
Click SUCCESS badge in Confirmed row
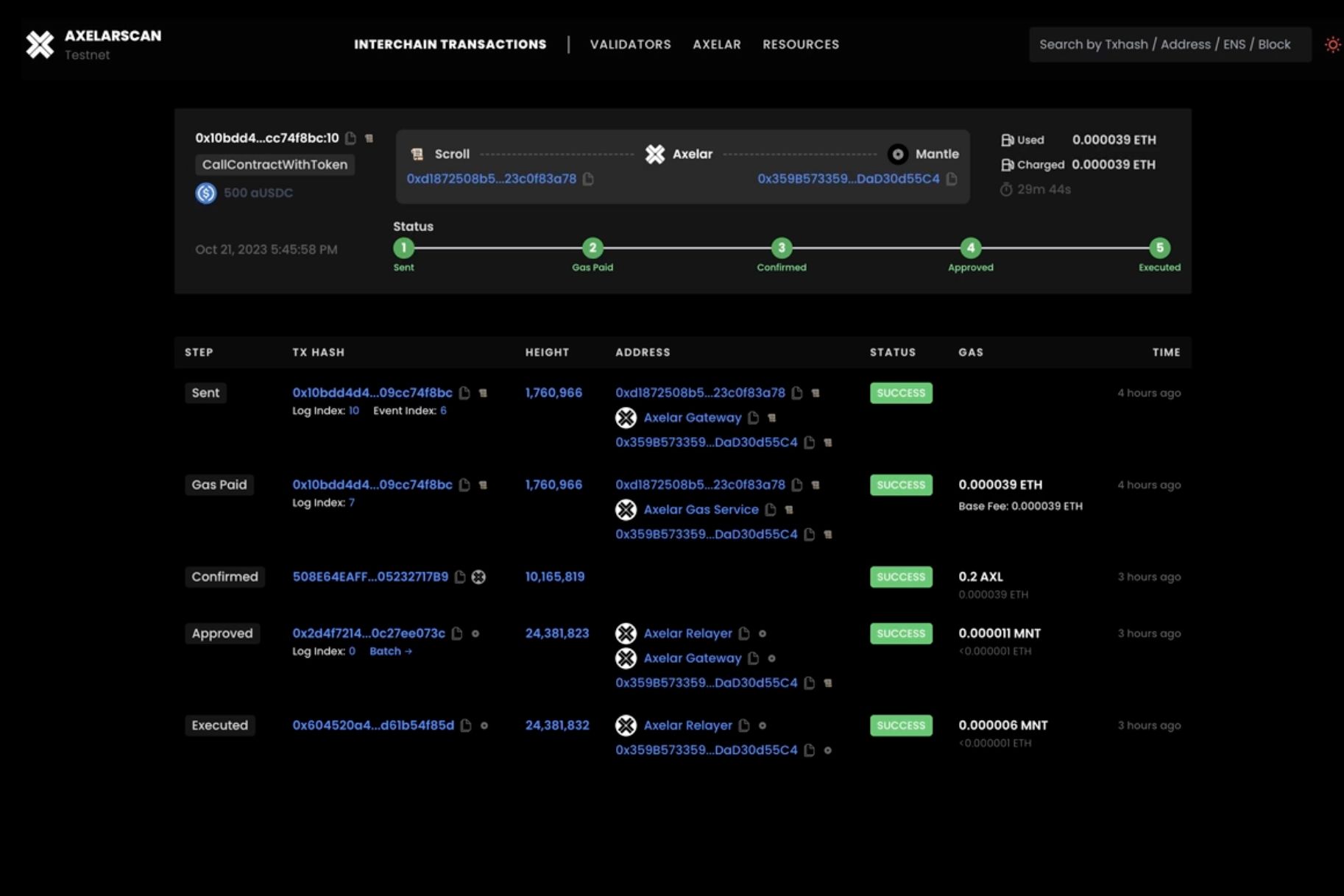[x=901, y=577]
